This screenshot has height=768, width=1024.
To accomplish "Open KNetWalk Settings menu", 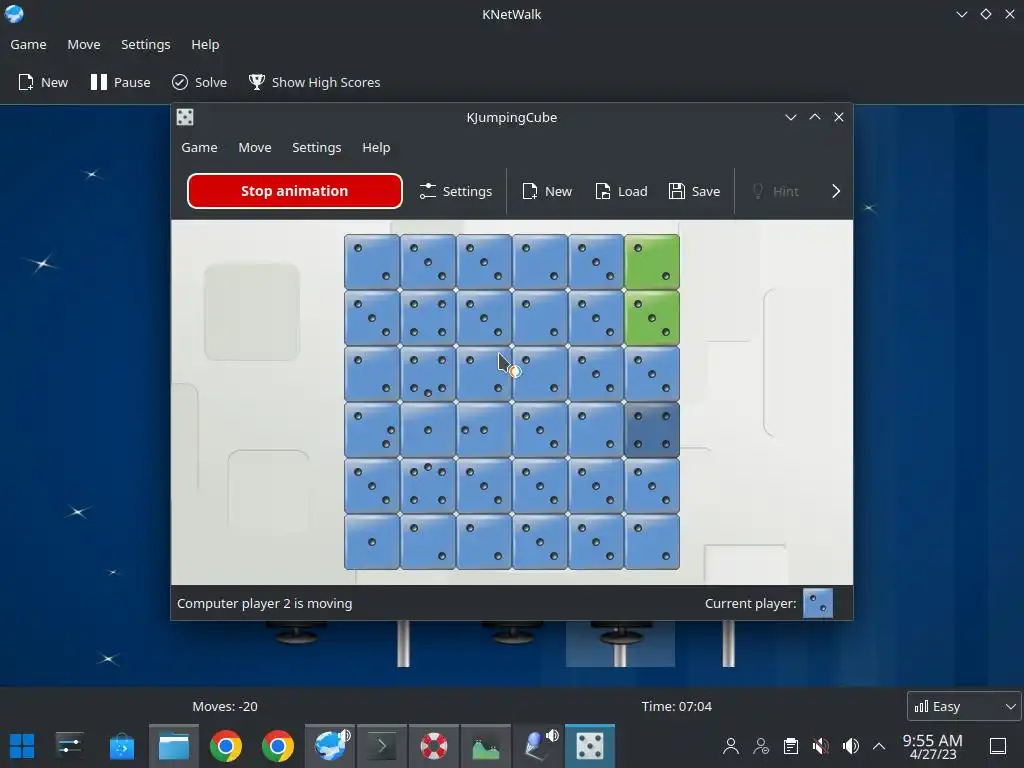I will coord(146,44).
